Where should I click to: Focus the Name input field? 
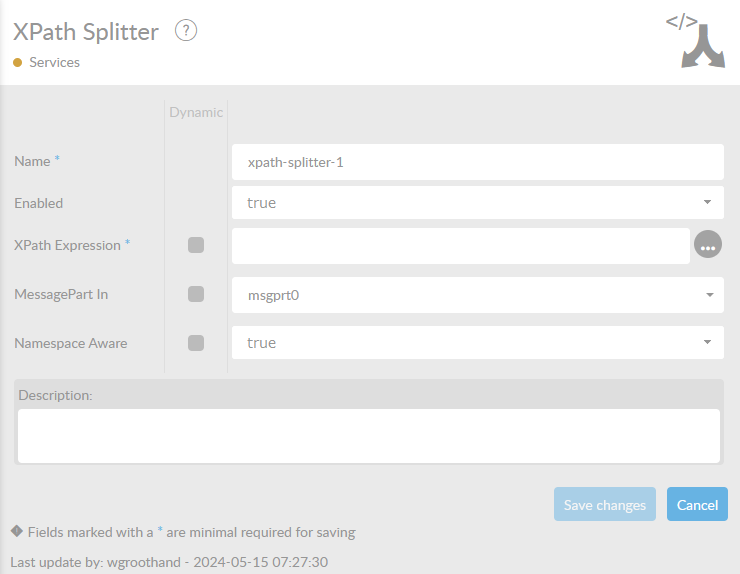477,162
